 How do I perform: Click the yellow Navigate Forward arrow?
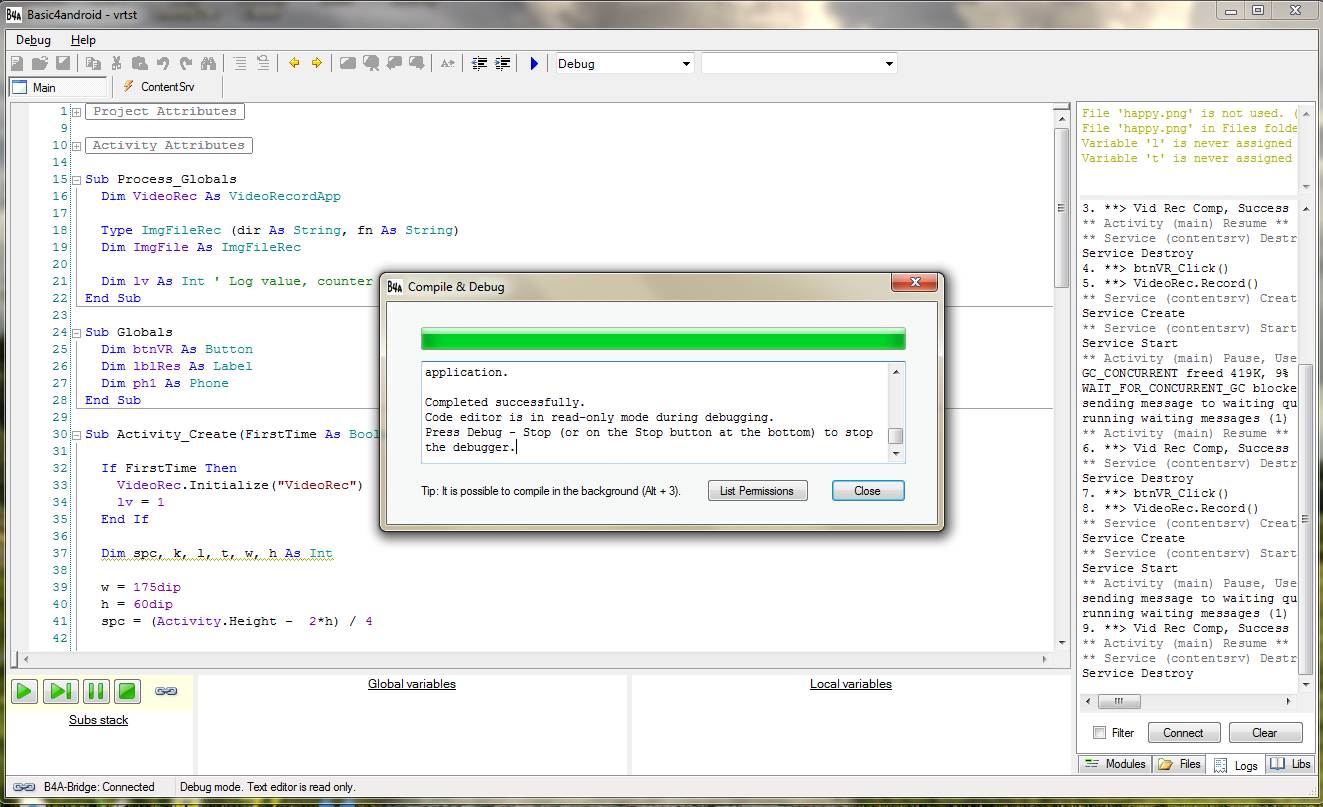click(x=317, y=63)
